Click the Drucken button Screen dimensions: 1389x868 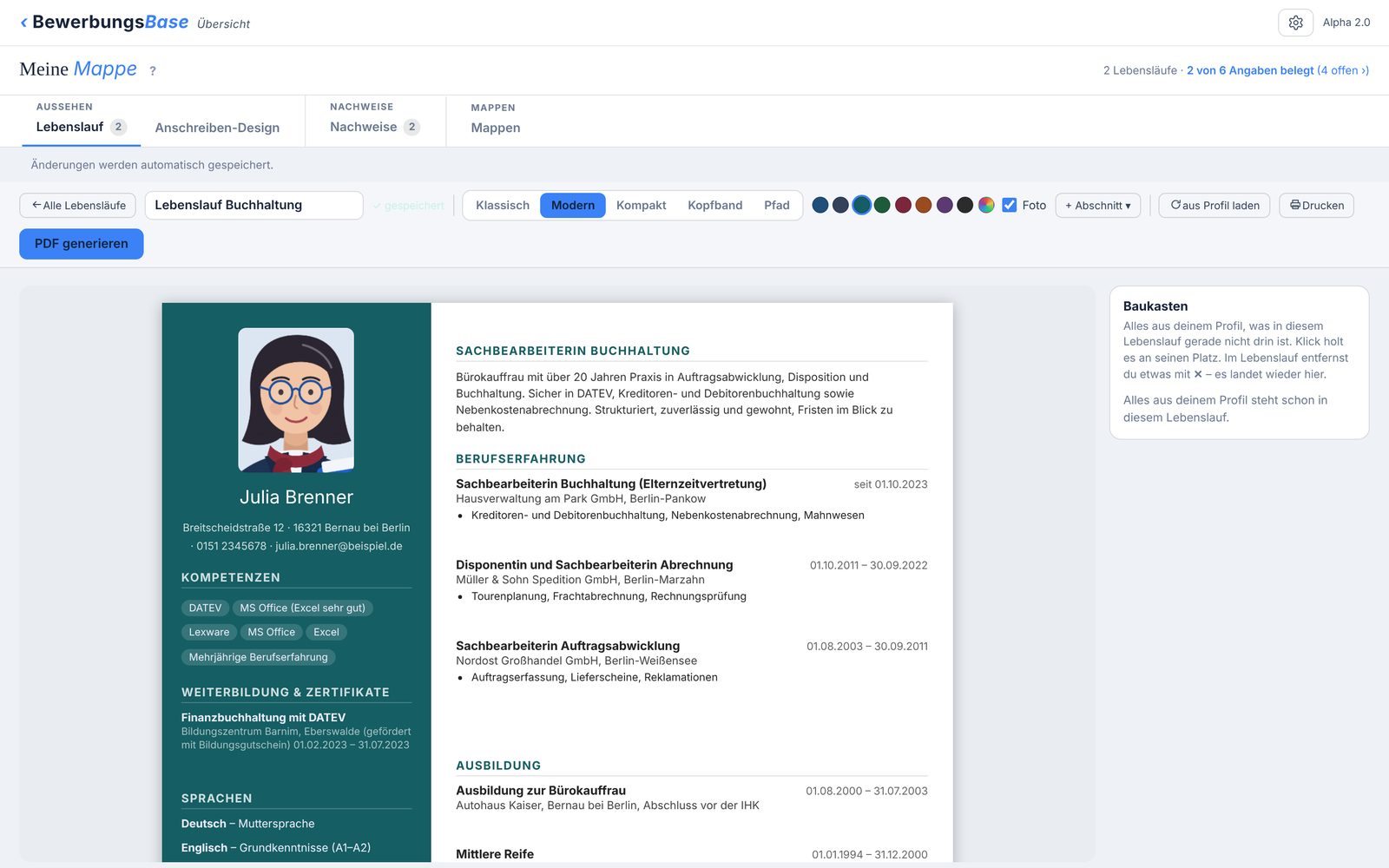1316,206
